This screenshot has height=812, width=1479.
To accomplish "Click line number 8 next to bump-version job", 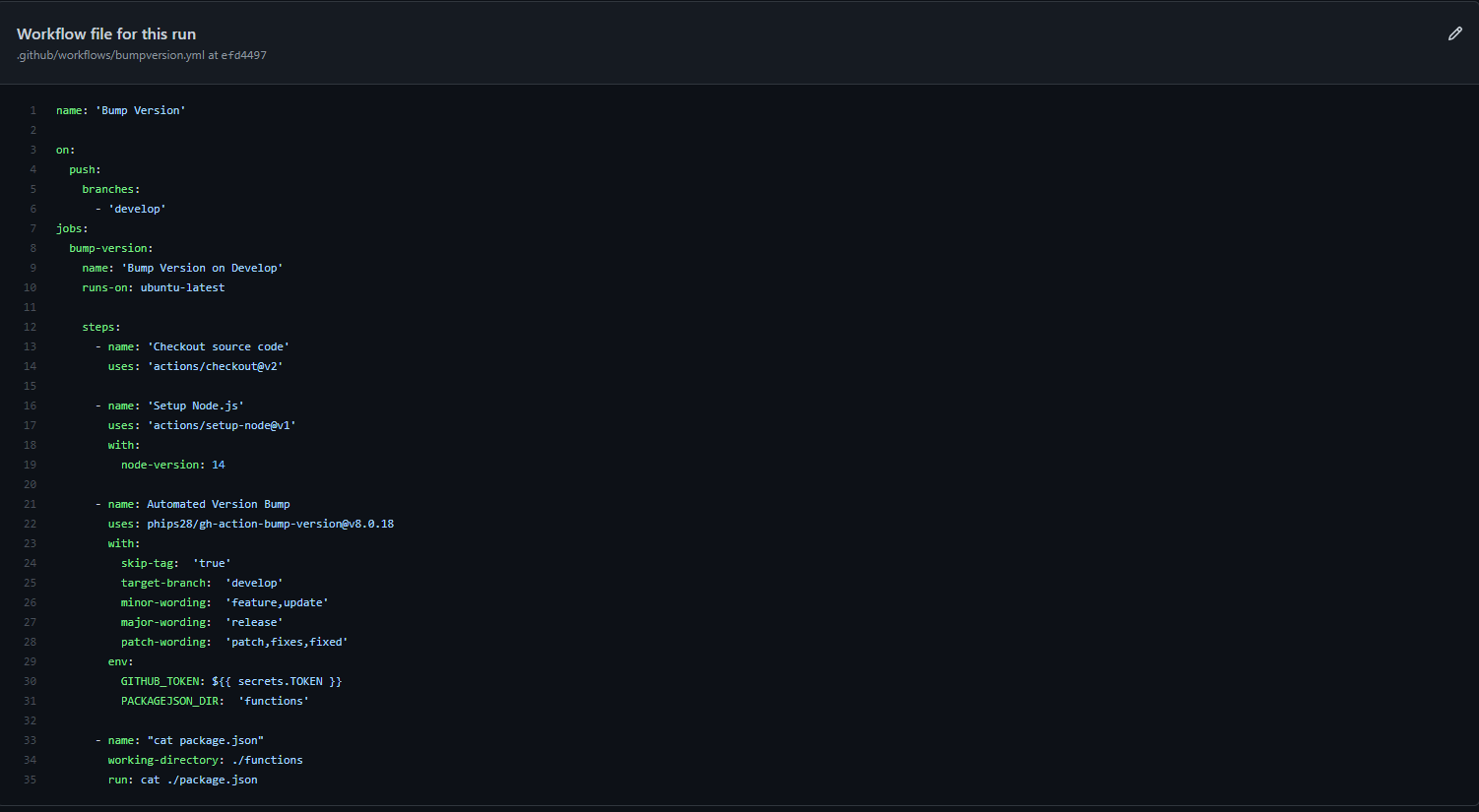I will pyautogui.click(x=32, y=247).
